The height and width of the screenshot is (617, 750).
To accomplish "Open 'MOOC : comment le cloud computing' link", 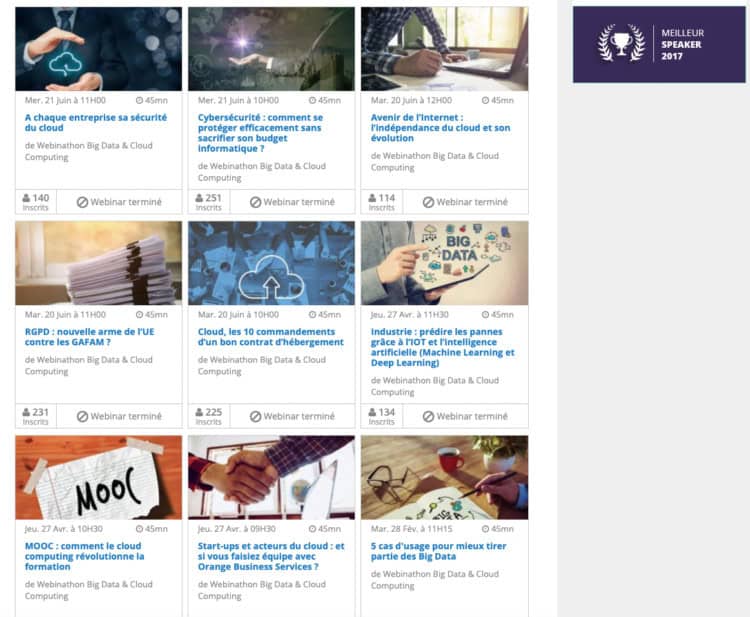I will 84,556.
